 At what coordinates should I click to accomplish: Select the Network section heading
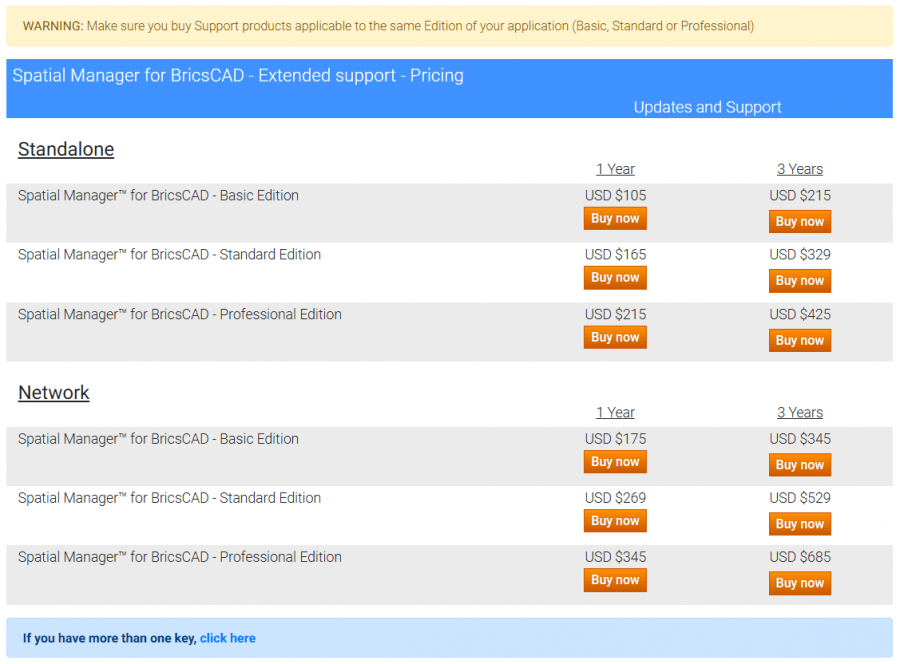tap(53, 393)
